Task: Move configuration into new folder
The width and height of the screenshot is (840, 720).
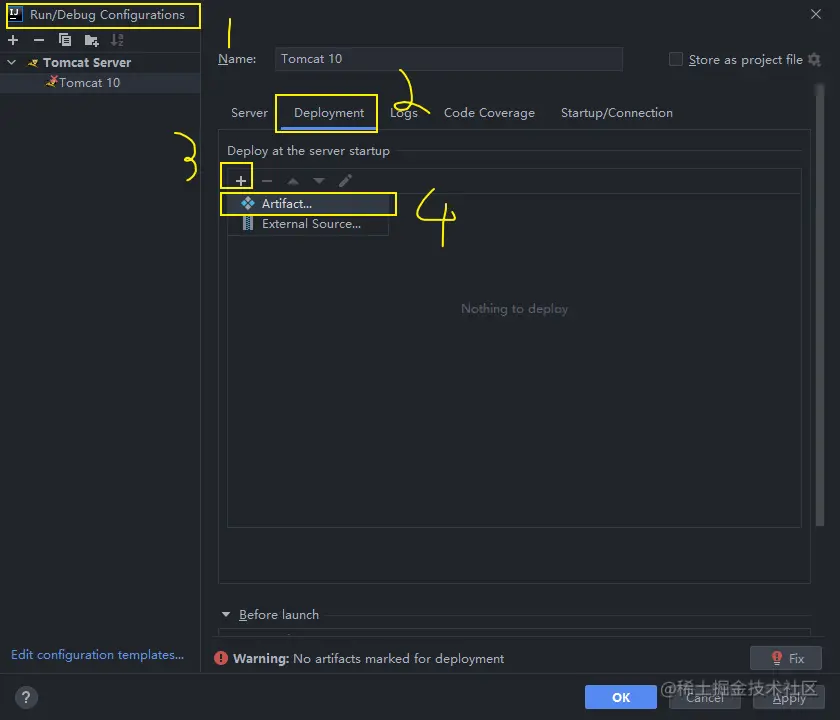Action: (92, 40)
